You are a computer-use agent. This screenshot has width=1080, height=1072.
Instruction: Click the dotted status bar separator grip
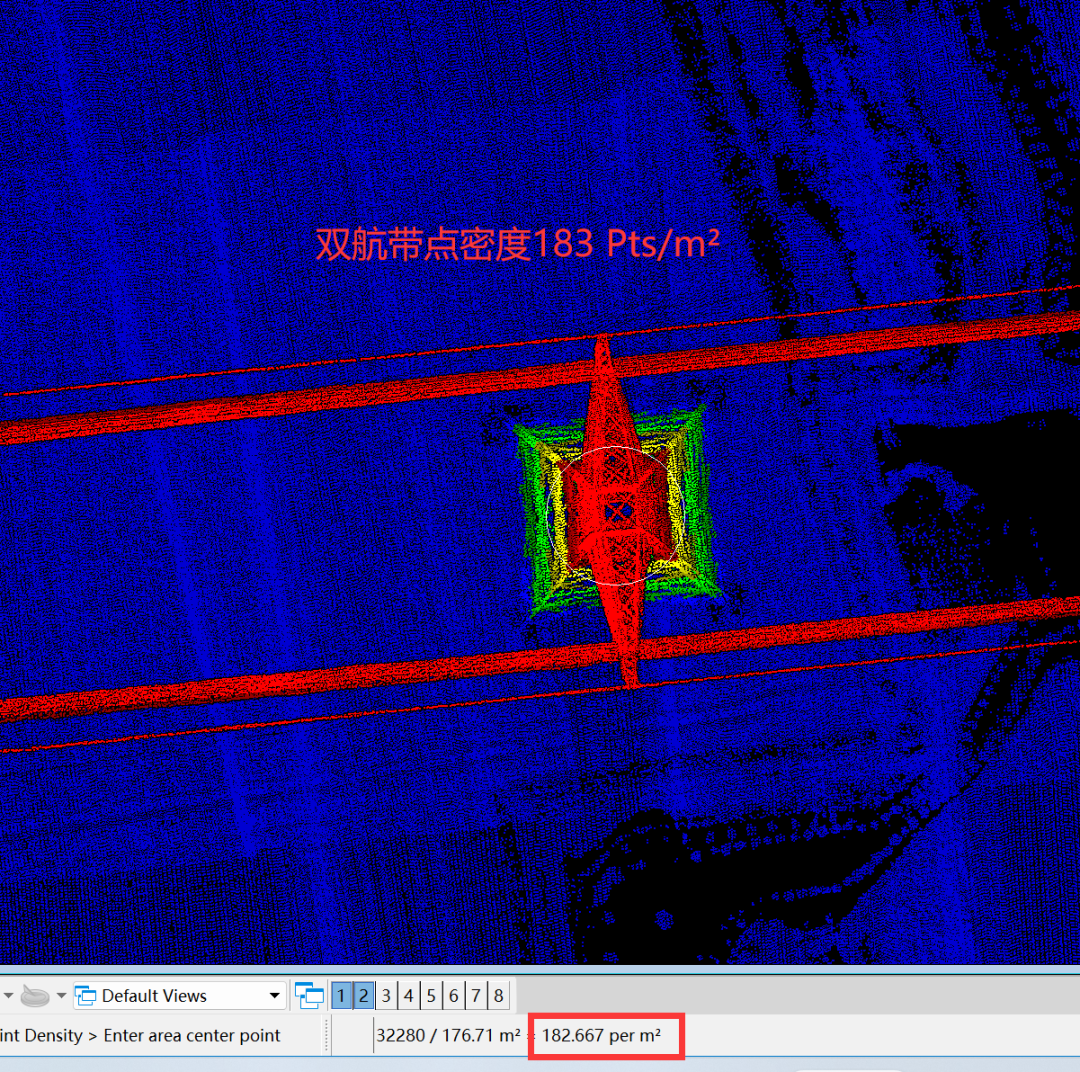pyautogui.click(x=326, y=1035)
